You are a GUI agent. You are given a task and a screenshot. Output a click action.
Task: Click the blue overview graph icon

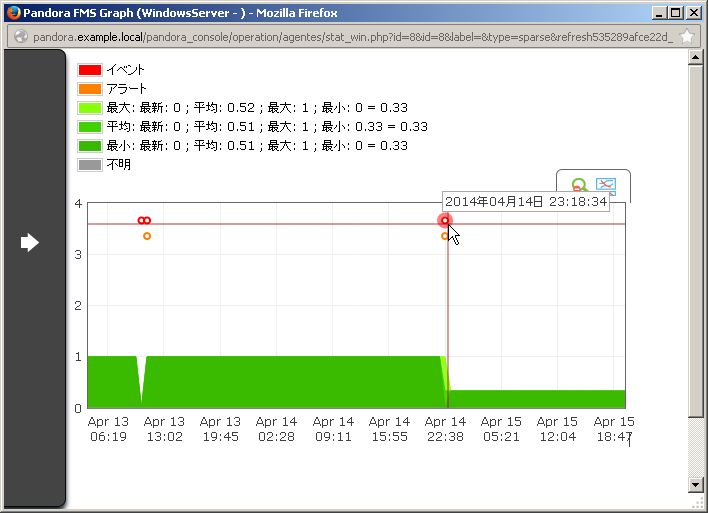tap(606, 186)
